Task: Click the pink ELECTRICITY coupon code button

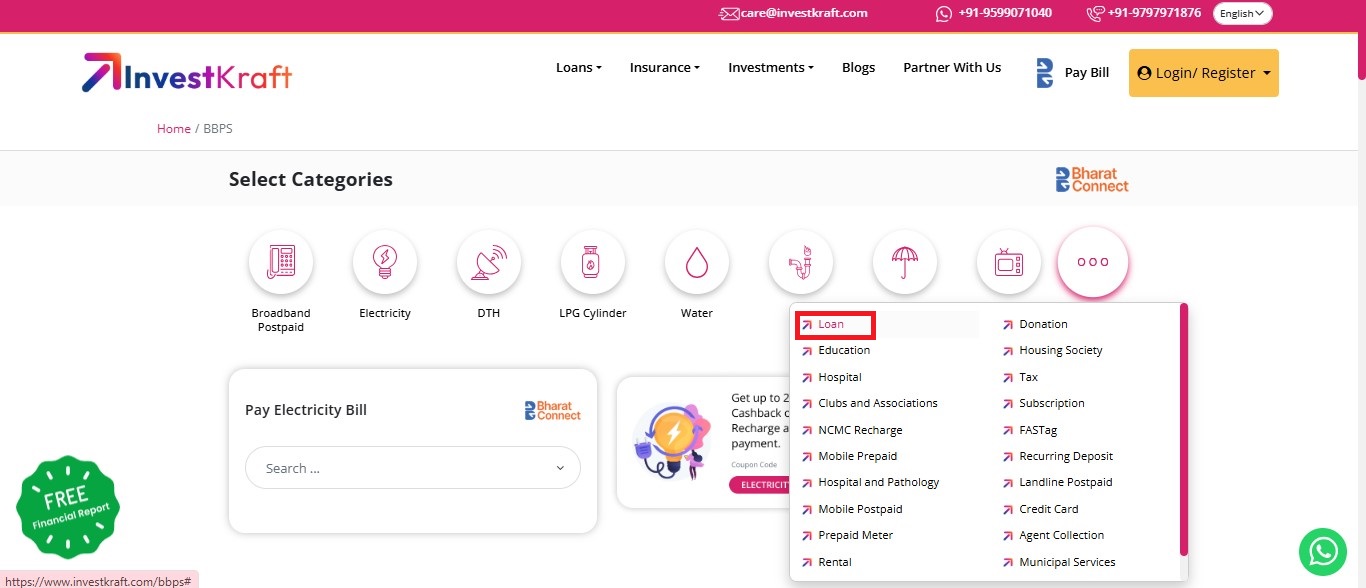Action: tap(760, 485)
